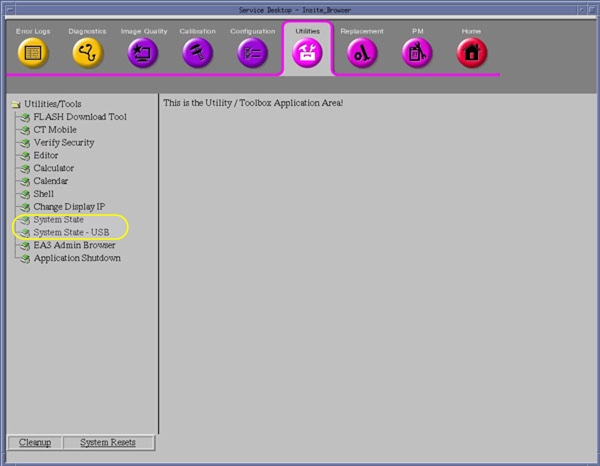The width and height of the screenshot is (600, 466).
Task: Collapse the Utilities/Tools folder
Action: tap(16, 104)
